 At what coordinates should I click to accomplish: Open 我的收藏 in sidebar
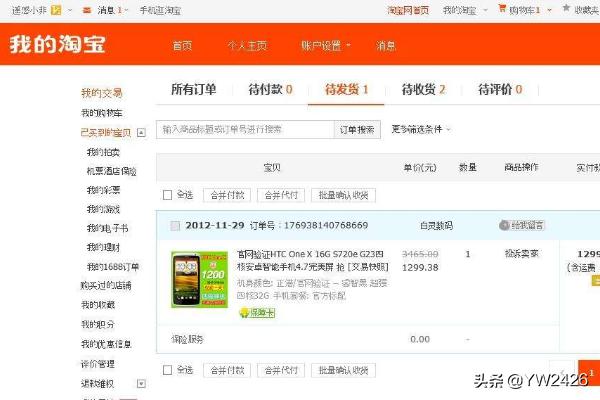[98, 305]
